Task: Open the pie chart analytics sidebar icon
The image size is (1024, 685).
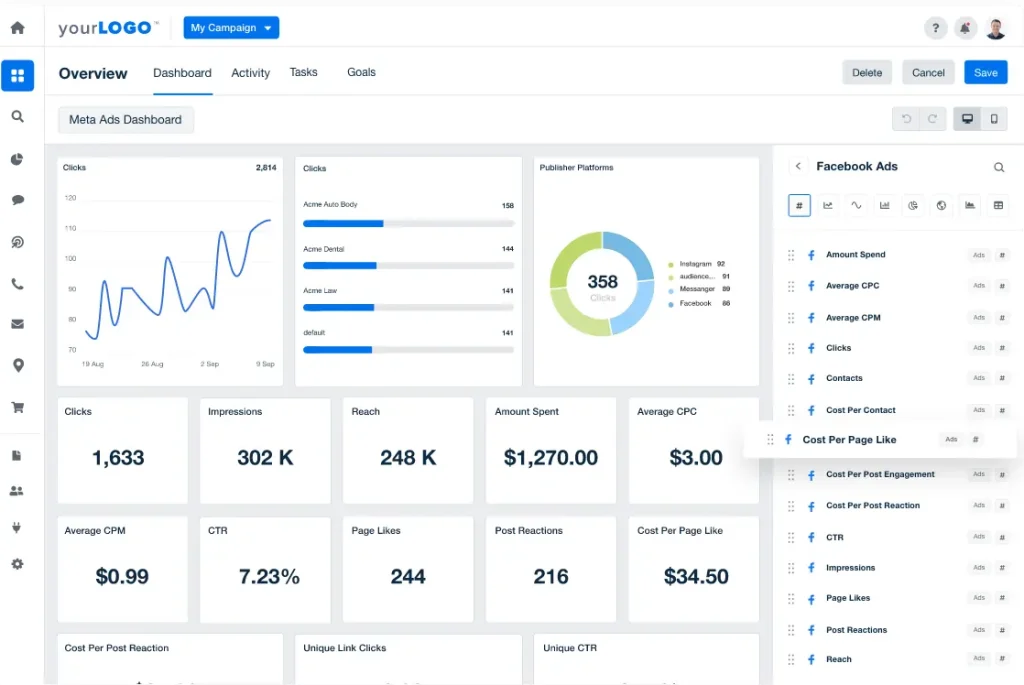Action: 18,159
